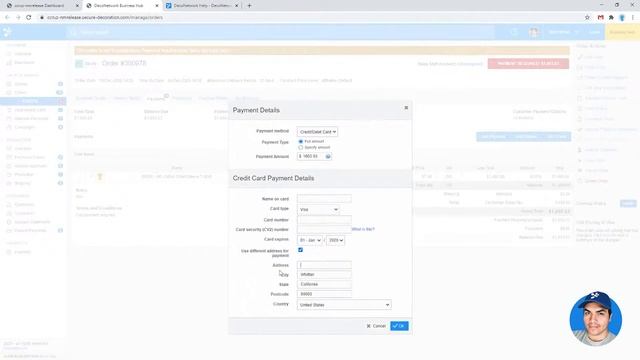Image resolution: width=640 pixels, height=360 pixels.
Task: Switch to the DecoNetwork Help tab
Action: click(202, 6)
